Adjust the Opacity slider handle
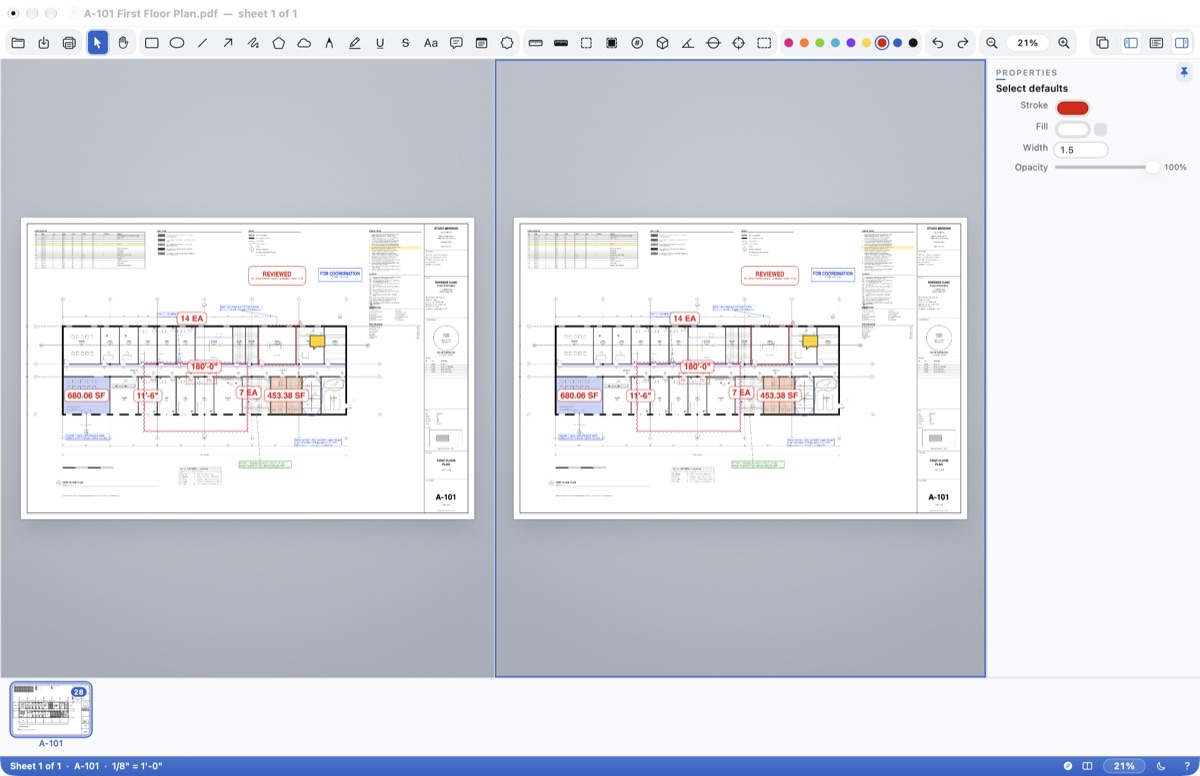 (1153, 167)
